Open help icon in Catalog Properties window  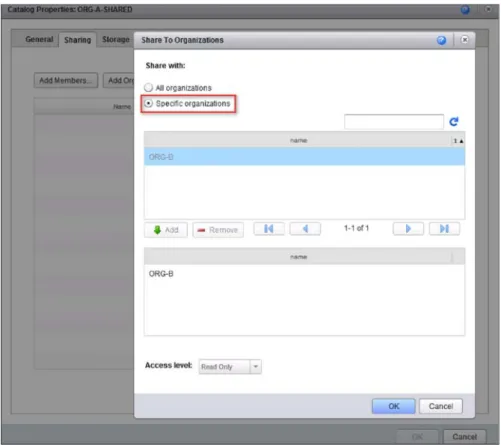tap(465, 10)
